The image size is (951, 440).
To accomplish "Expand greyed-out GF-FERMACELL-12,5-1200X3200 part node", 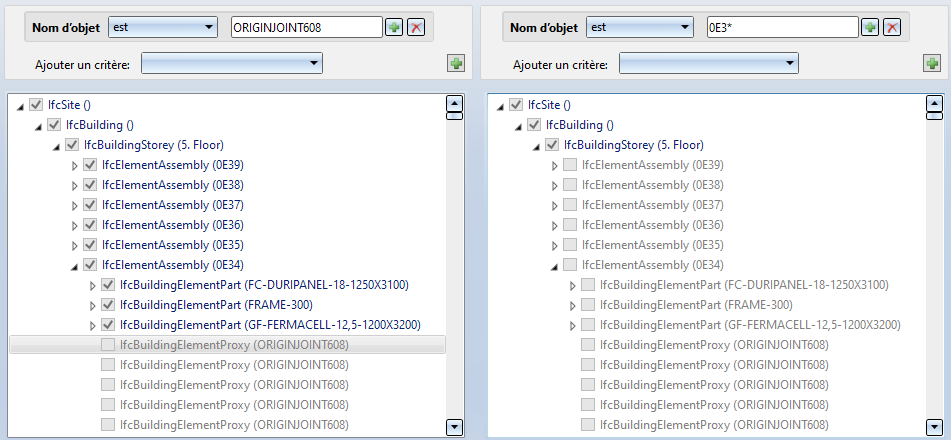I will point(573,325).
